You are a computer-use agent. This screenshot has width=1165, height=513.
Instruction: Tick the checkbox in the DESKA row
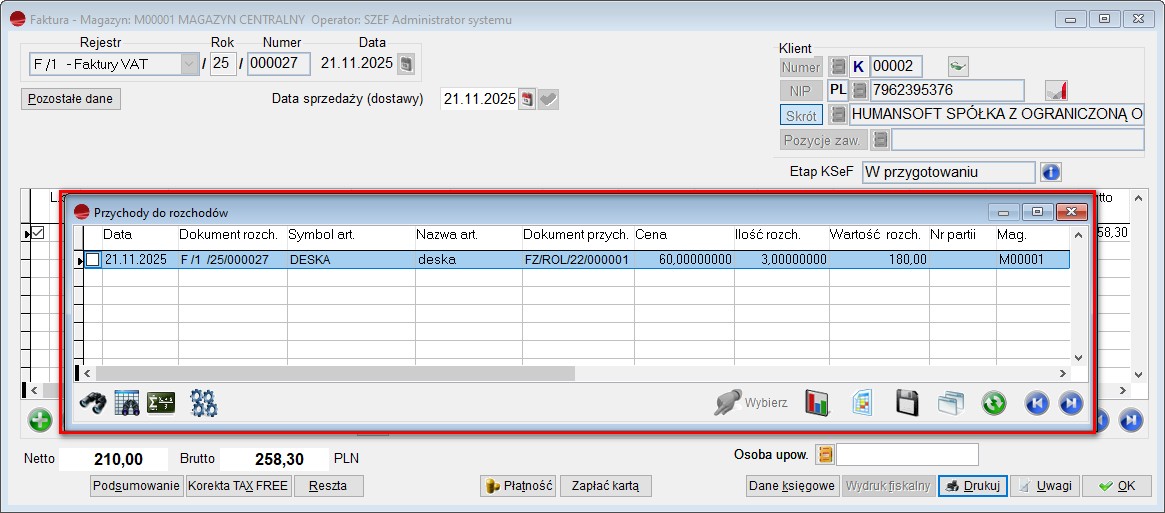tap(92, 259)
